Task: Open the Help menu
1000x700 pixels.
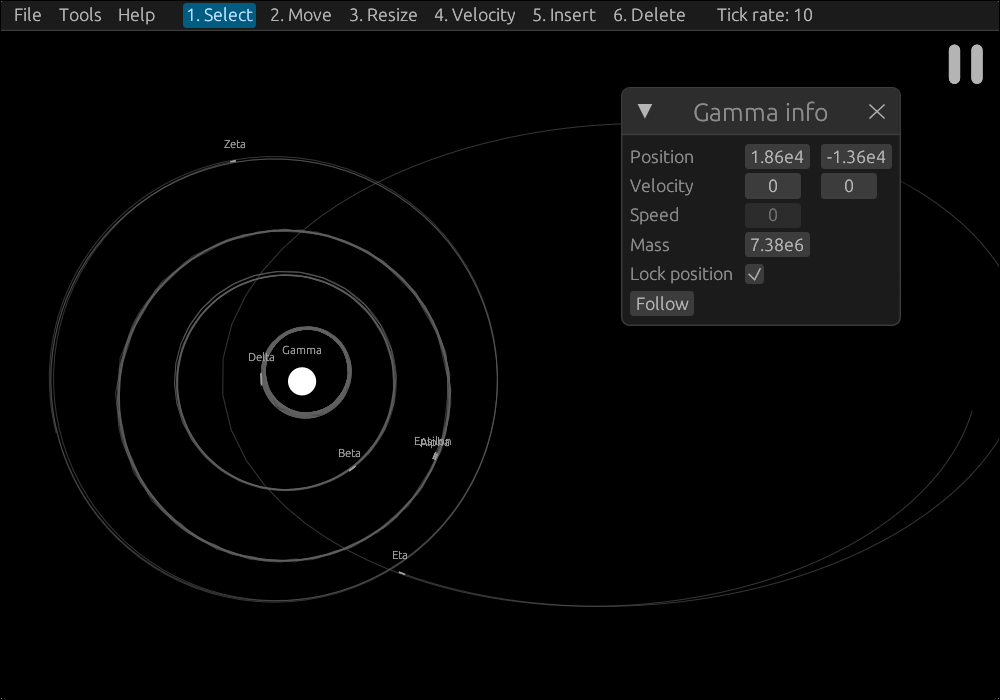Action: 136,15
